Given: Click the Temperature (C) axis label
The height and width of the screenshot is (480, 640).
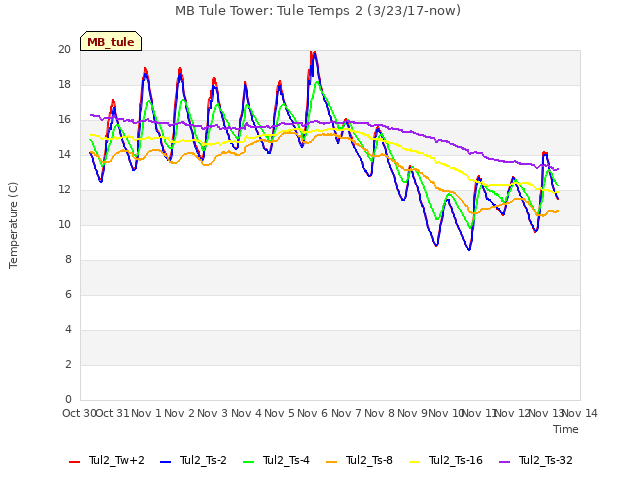Looking at the screenshot, I should click(13, 225).
